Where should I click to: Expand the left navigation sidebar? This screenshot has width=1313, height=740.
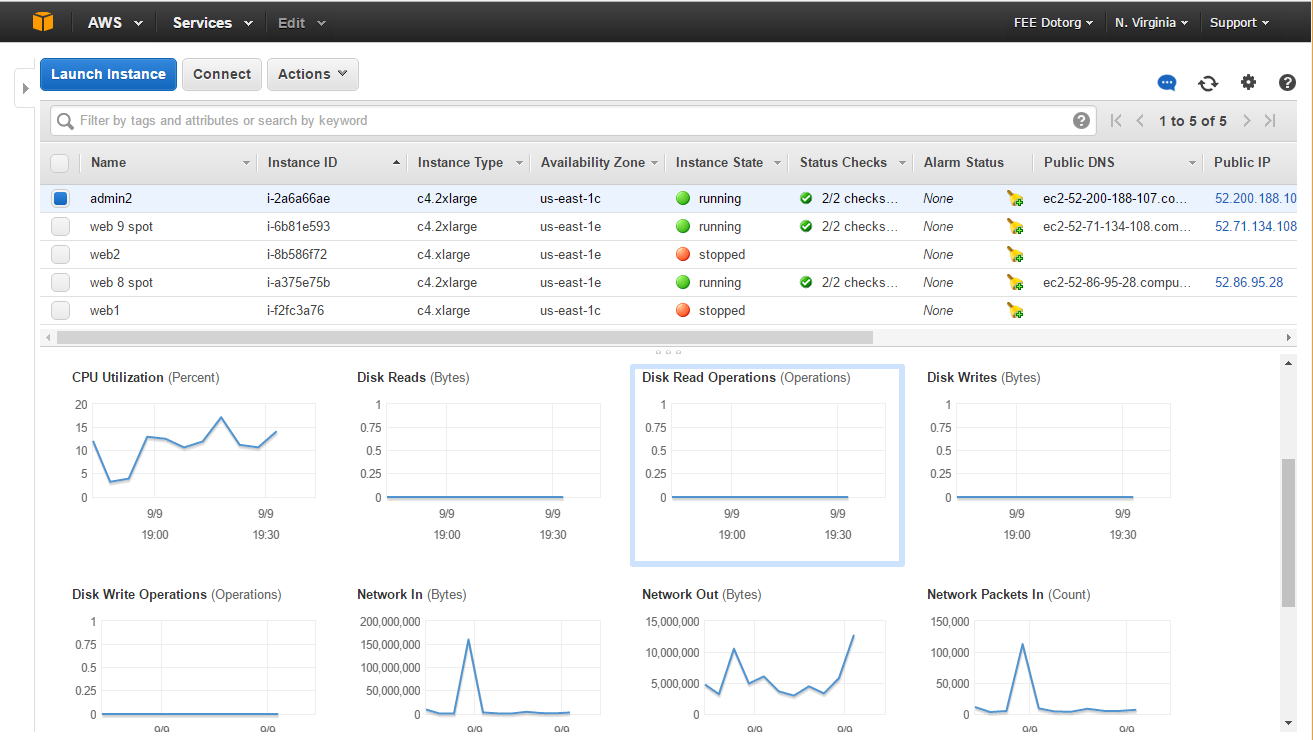25,88
